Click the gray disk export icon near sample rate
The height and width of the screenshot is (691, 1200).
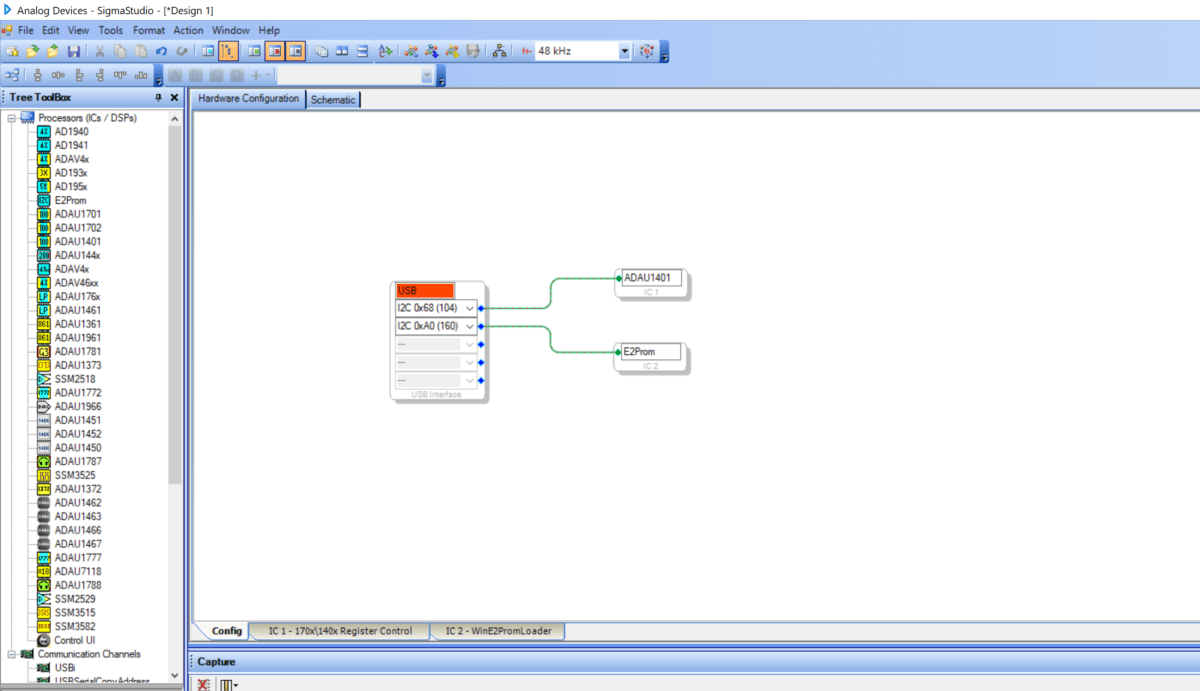pyautogui.click(x=473, y=50)
